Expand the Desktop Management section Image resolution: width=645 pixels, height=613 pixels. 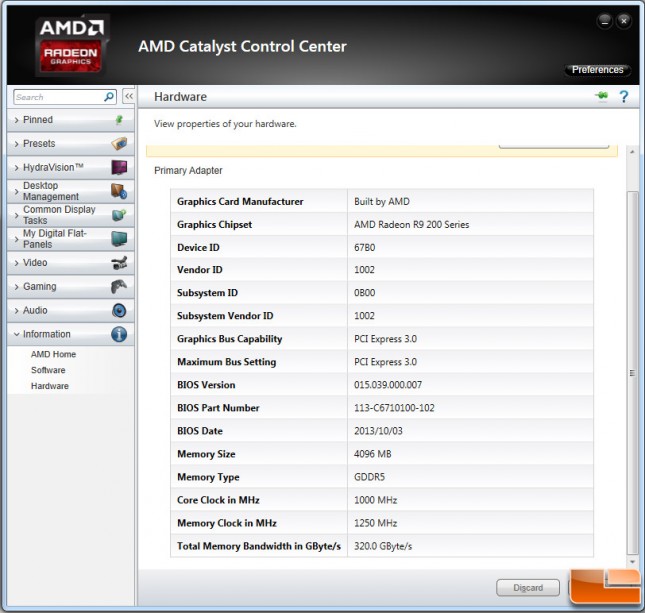coord(71,191)
